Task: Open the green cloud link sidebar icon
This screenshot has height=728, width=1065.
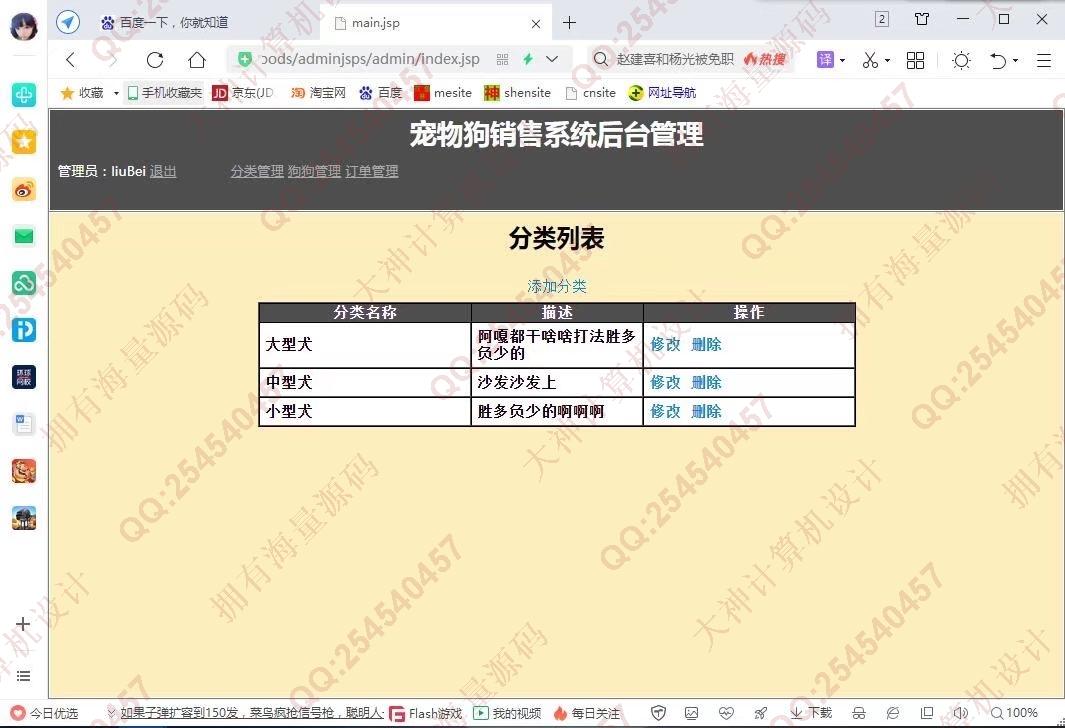Action: [x=24, y=283]
